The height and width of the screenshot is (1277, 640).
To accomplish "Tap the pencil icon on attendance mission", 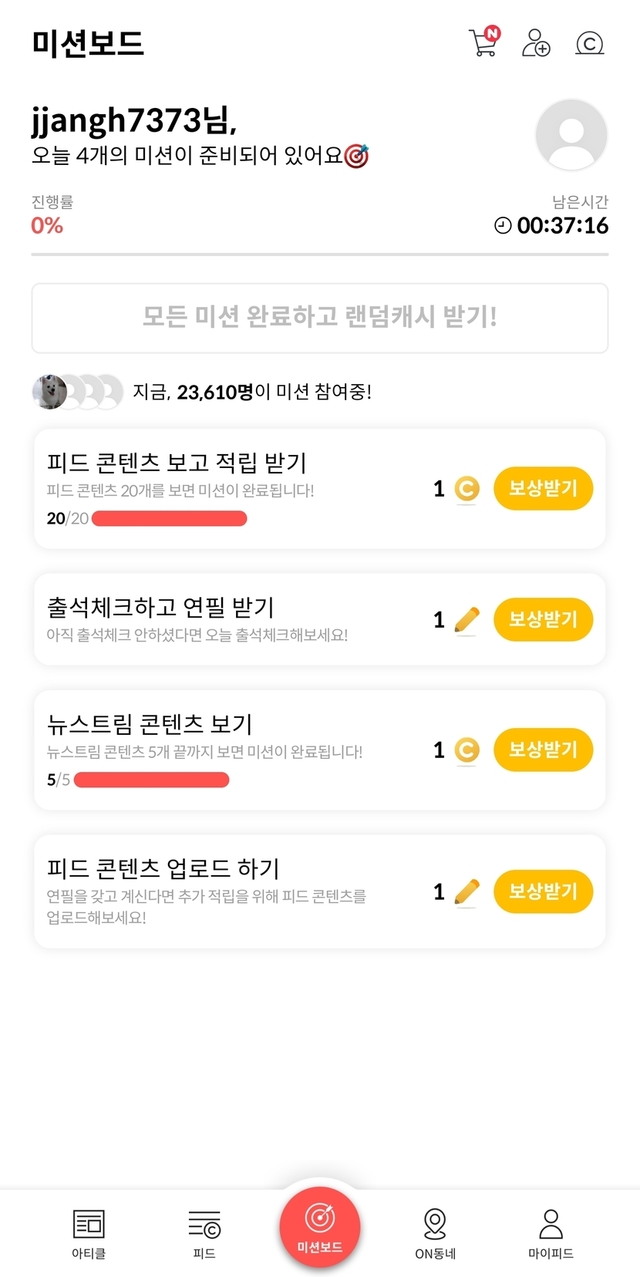I will 466,620.
